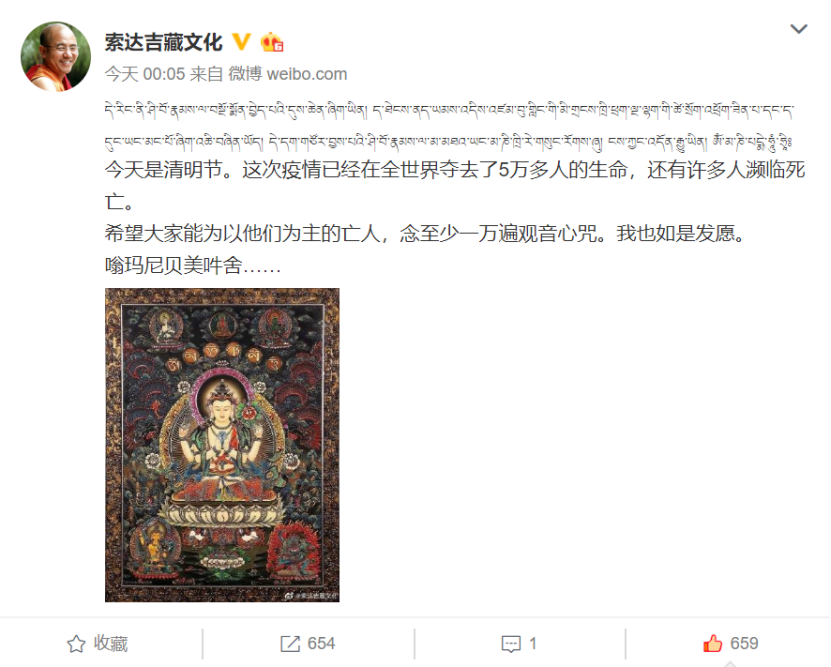Open the author's profile avatar photo
The height and width of the screenshot is (667, 831).
[x=56, y=57]
